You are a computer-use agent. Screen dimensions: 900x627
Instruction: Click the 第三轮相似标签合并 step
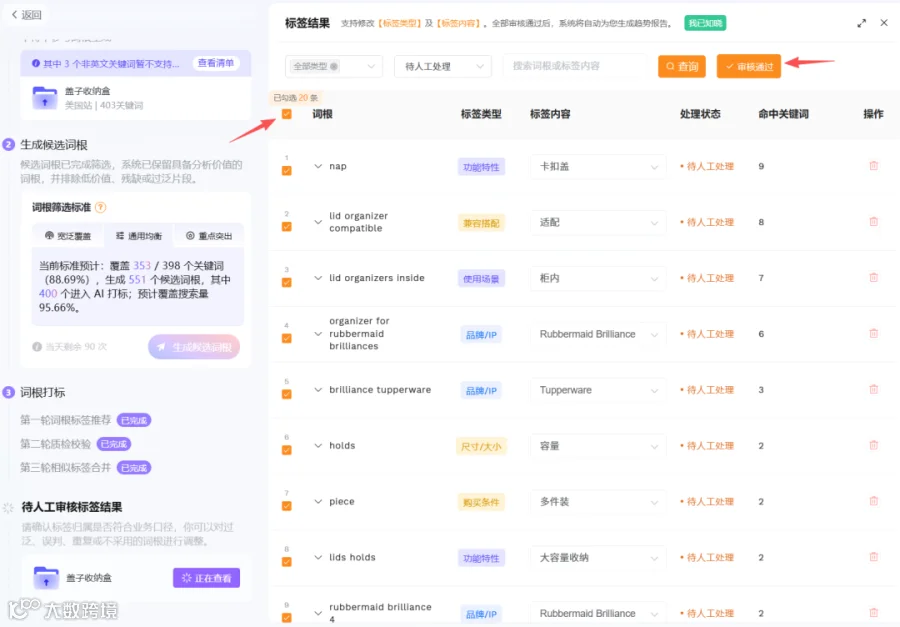point(65,467)
